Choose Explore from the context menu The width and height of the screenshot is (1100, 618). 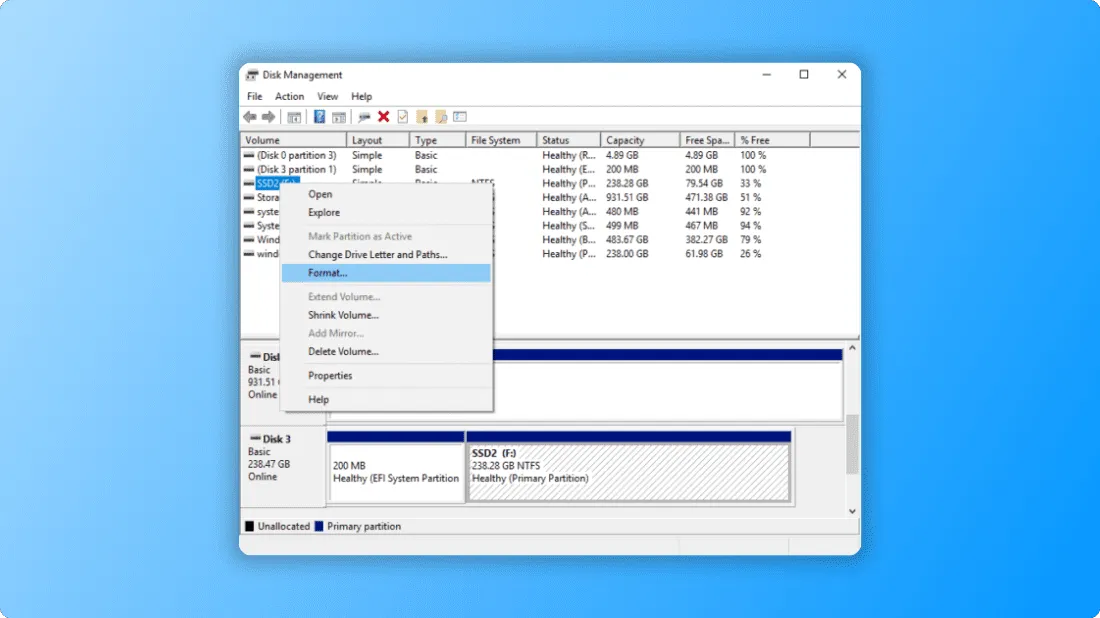coord(386,213)
